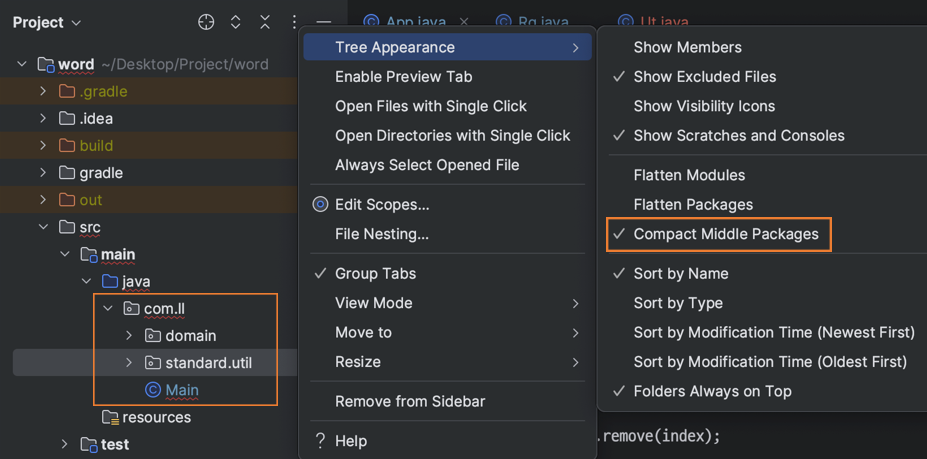Click the Collapse All icon in Project toolbar
The width and height of the screenshot is (927, 459).
[x=265, y=22]
